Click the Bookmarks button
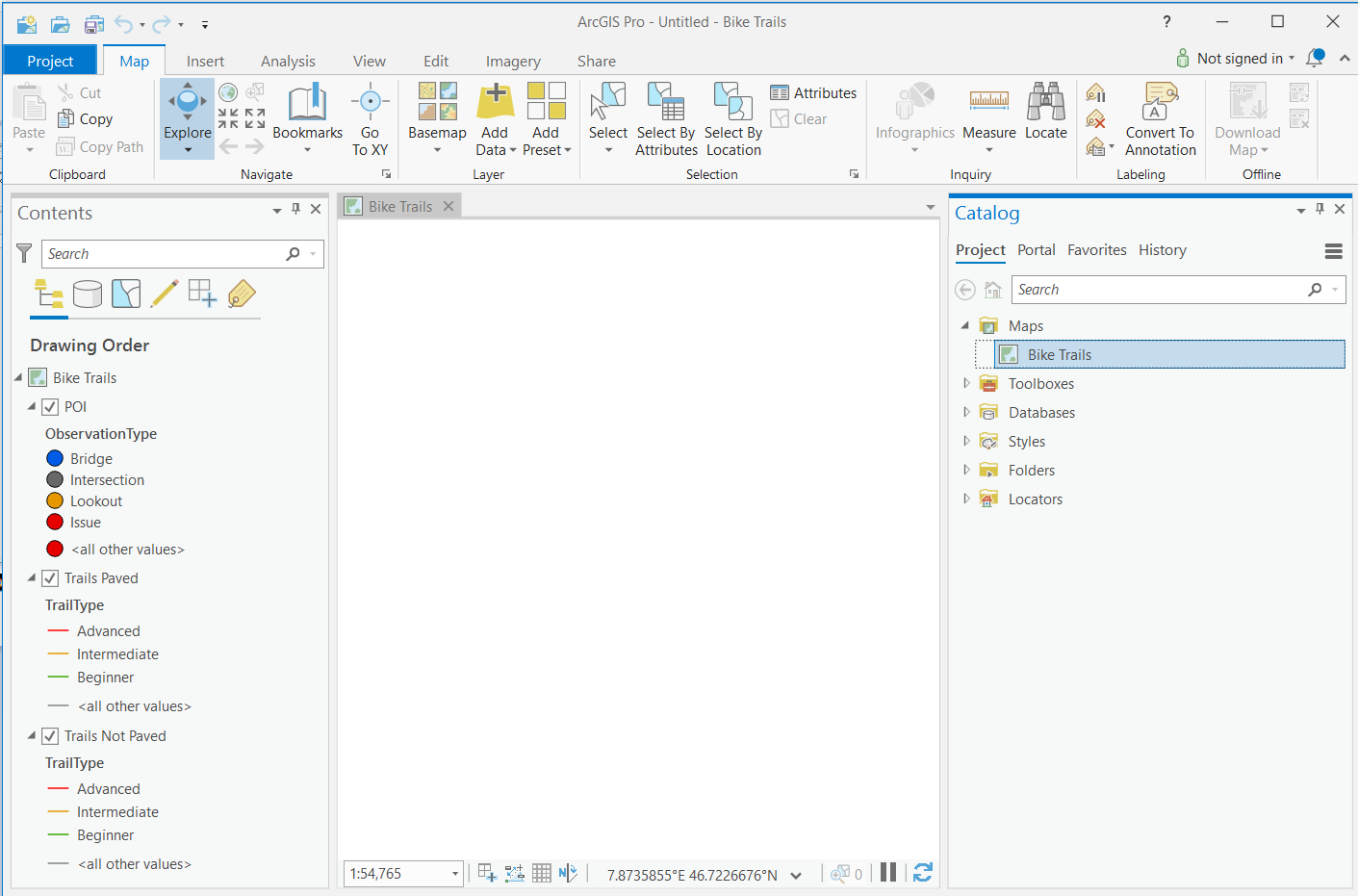This screenshot has width=1358, height=896. click(308, 119)
